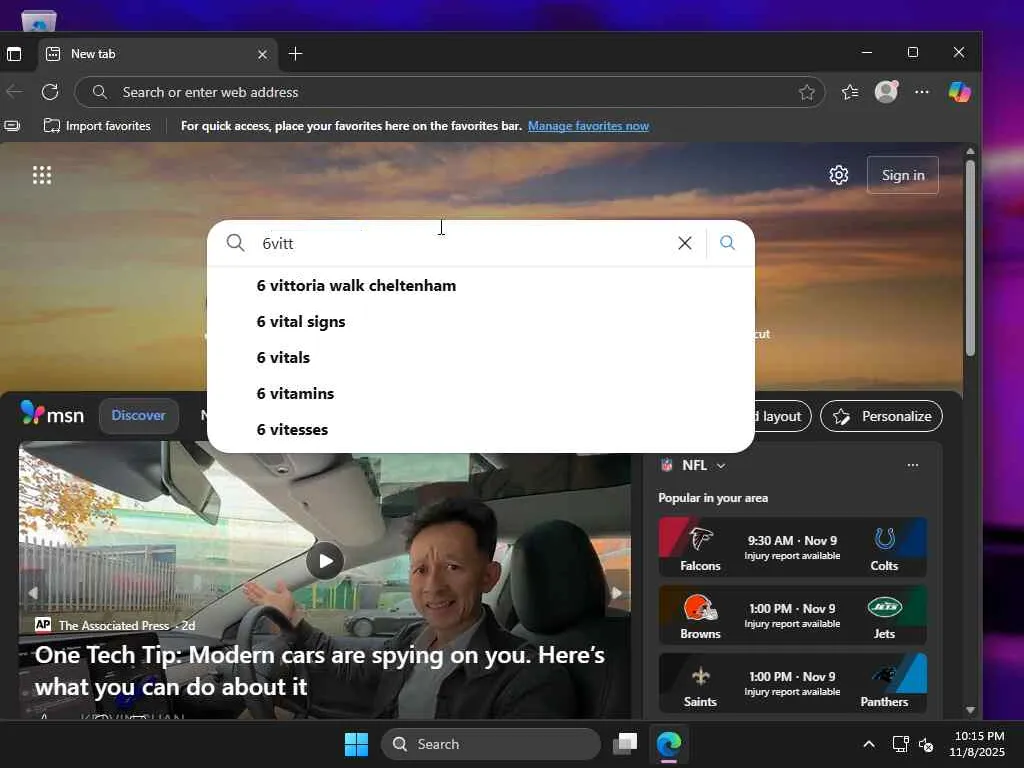1024x768 pixels.
Task: Open Falcons vs Colts game card
Action: (792, 547)
